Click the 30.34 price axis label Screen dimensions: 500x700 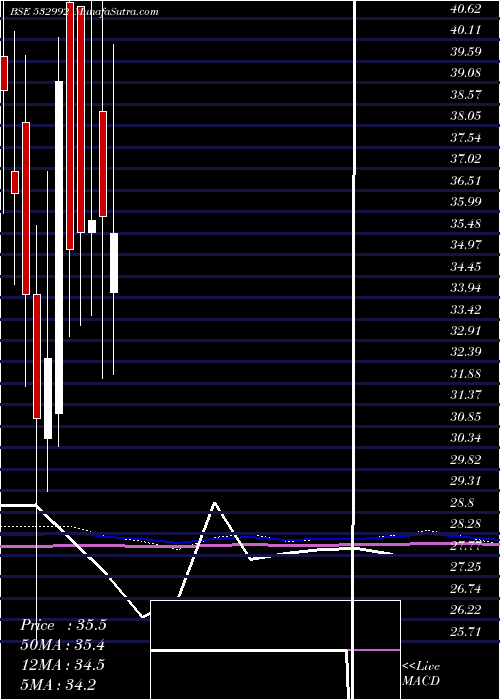click(x=466, y=438)
